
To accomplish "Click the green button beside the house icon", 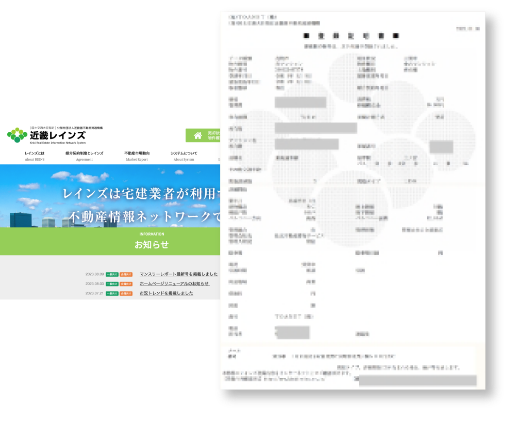I will (x=203, y=135).
